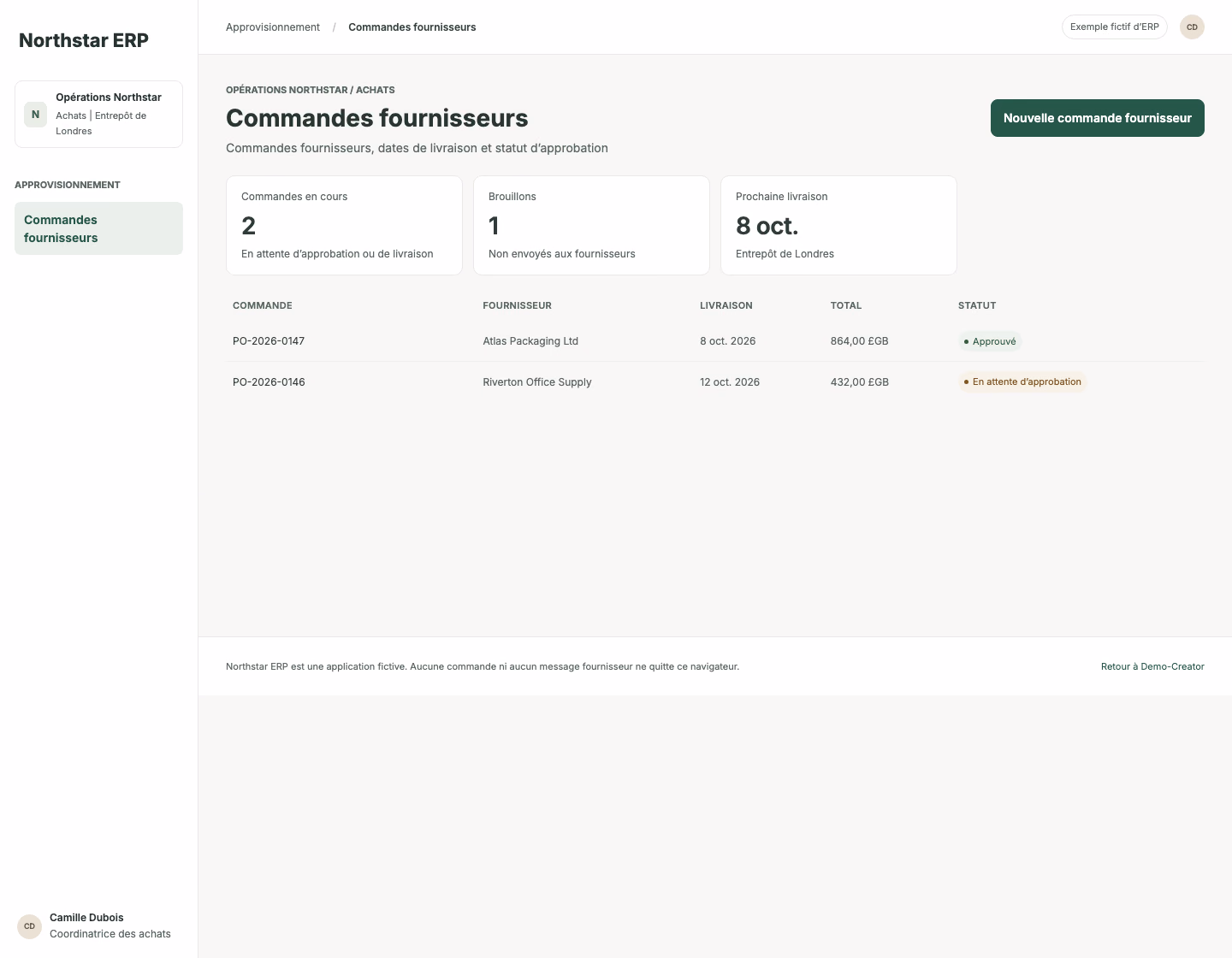1232x958 pixels.
Task: Open order PO-2026-0146
Action: [x=269, y=382]
